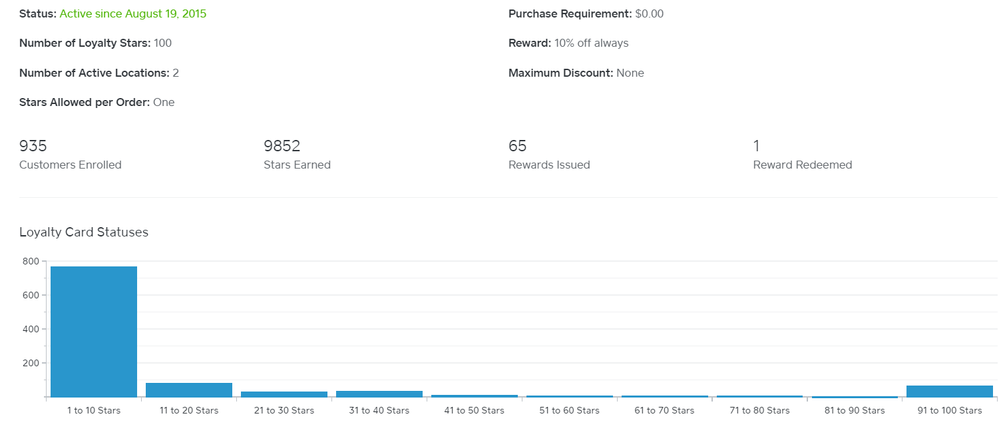Select the 31 to 40 Stars bar
Screen dimensions: 999x431
coord(379,394)
